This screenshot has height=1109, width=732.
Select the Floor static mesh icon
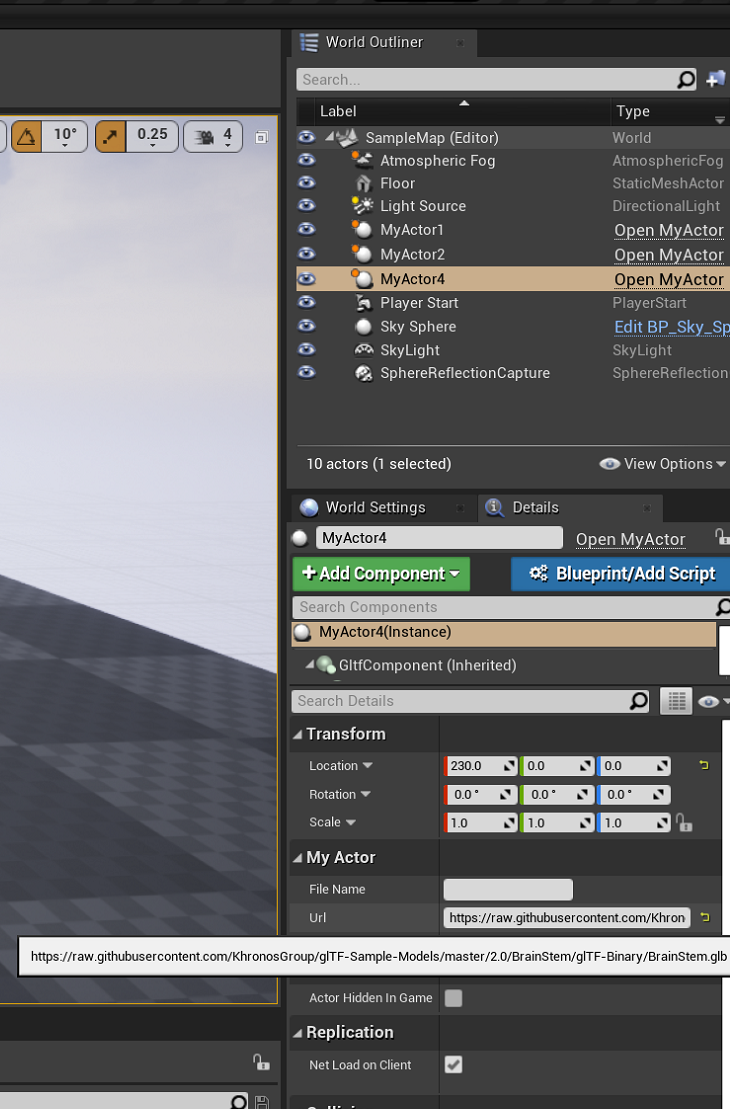[363, 183]
